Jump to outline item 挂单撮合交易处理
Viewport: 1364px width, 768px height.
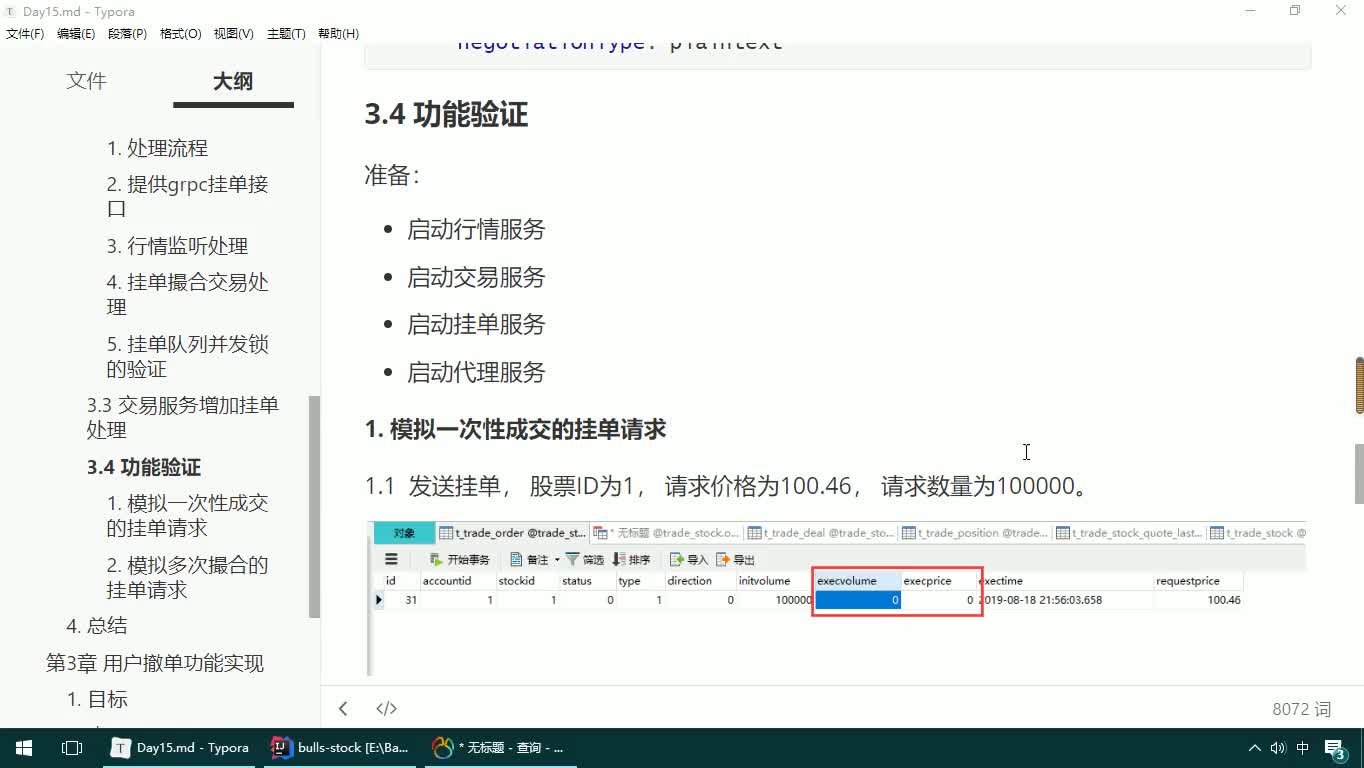[x=188, y=295]
